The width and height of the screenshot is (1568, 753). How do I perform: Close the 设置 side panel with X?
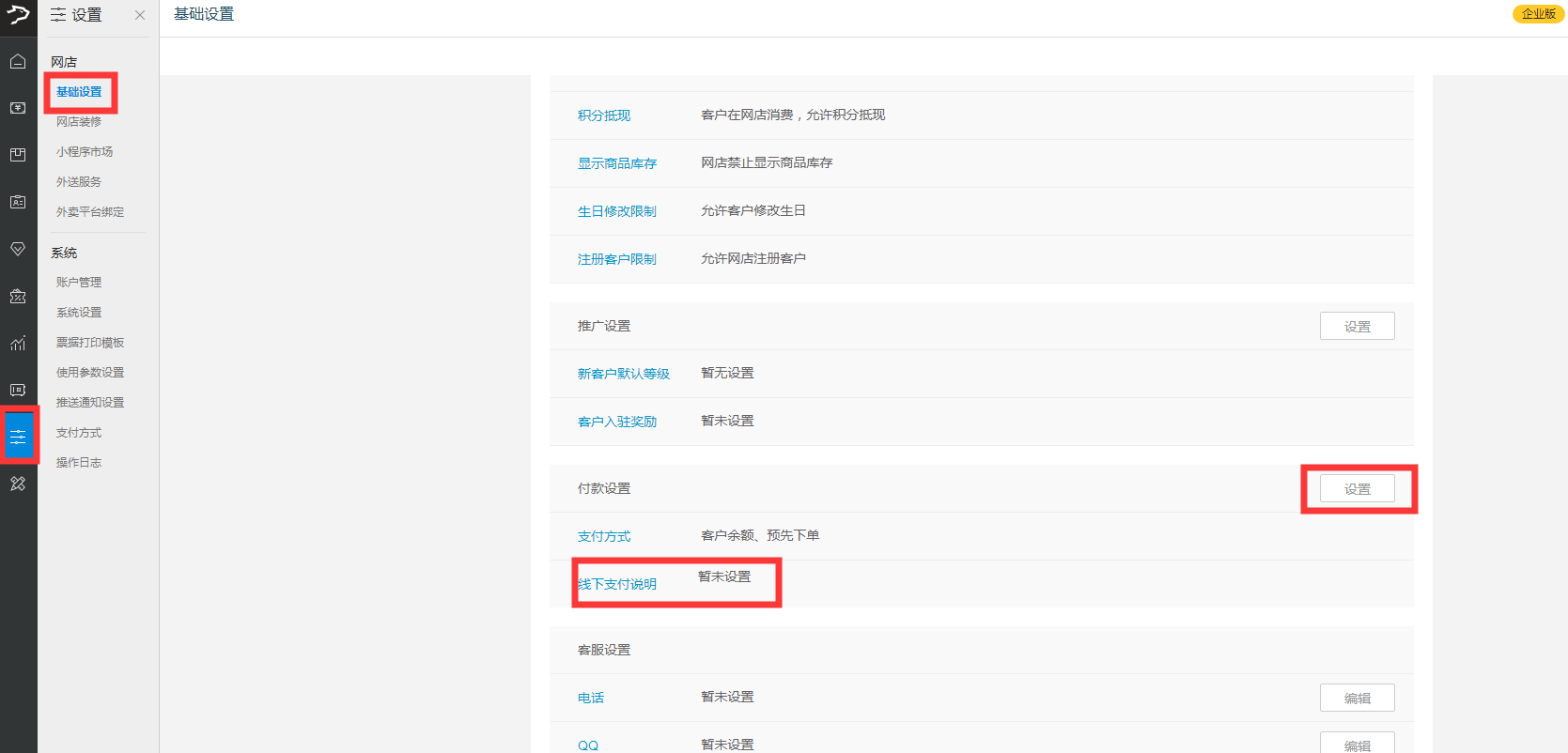tap(140, 15)
